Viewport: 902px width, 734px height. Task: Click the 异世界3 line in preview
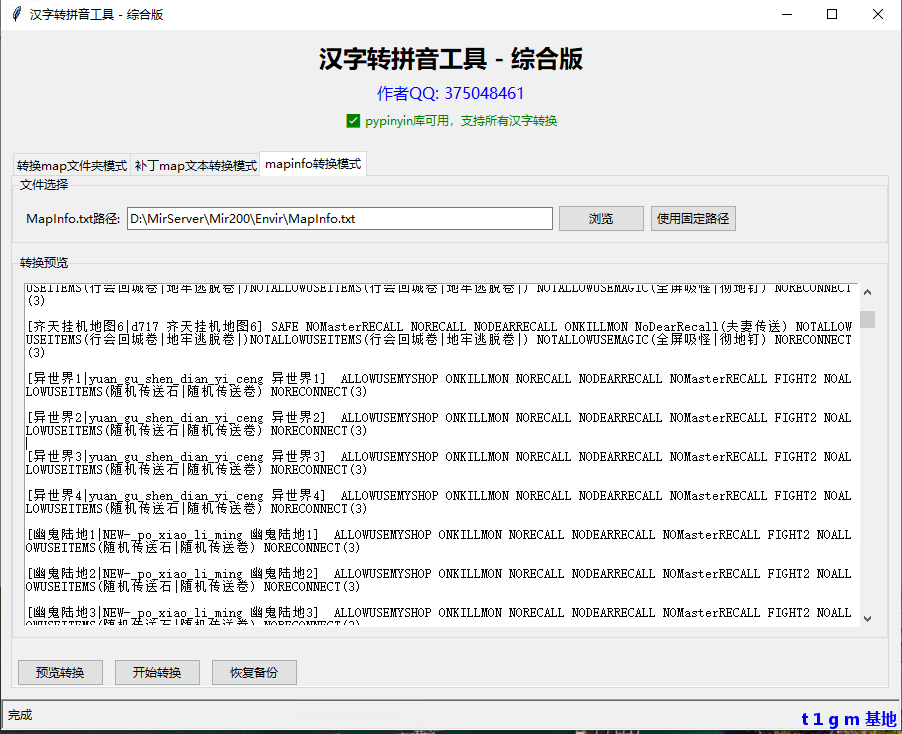click(438, 463)
